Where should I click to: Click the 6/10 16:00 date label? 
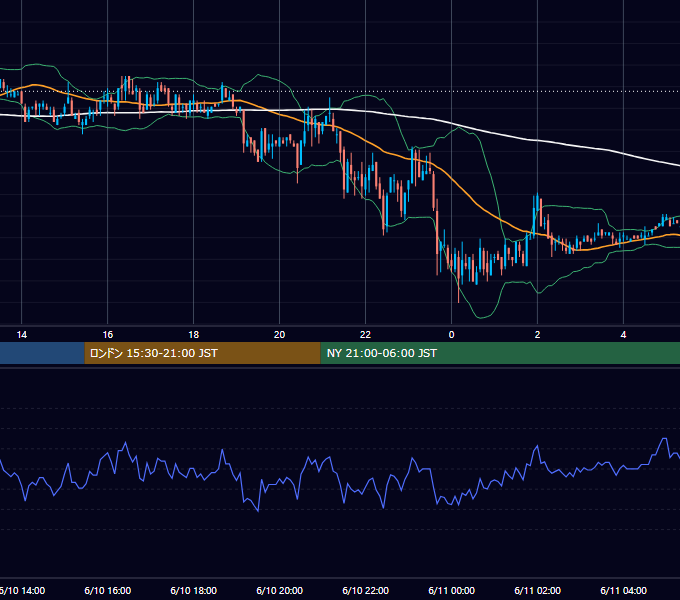108,590
